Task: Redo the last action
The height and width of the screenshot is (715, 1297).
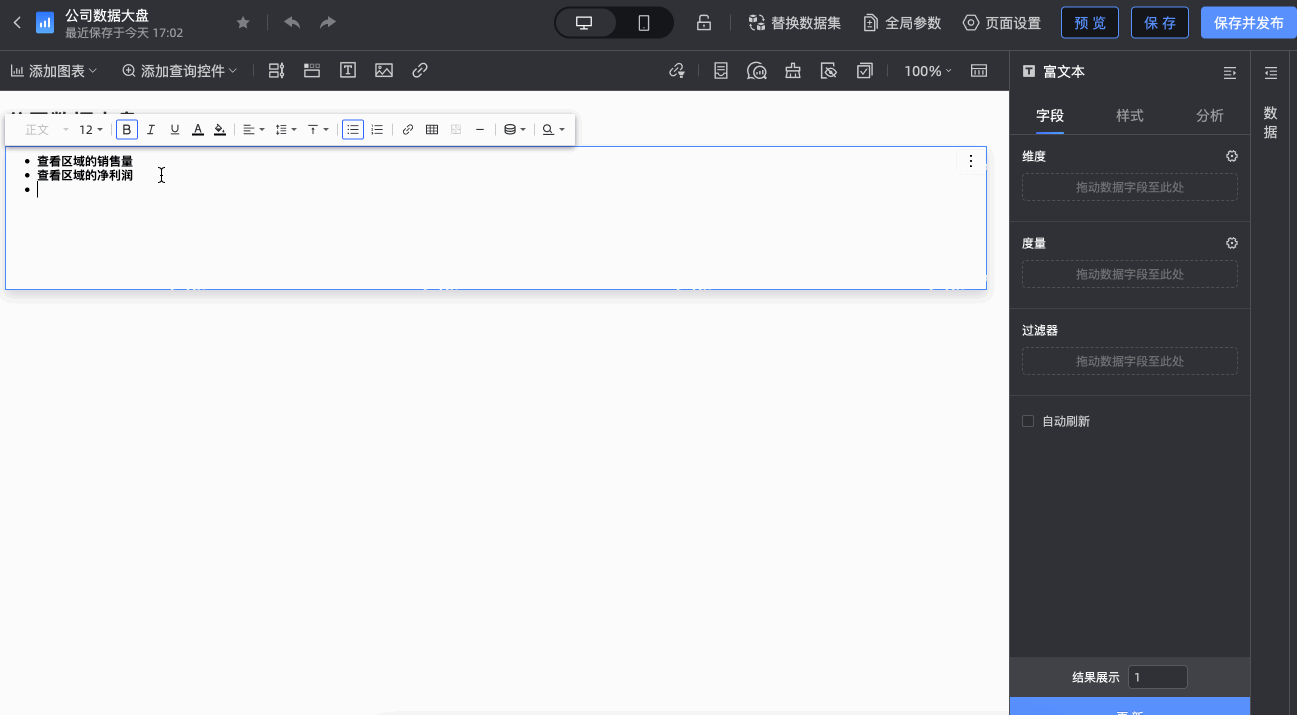Action: point(328,23)
